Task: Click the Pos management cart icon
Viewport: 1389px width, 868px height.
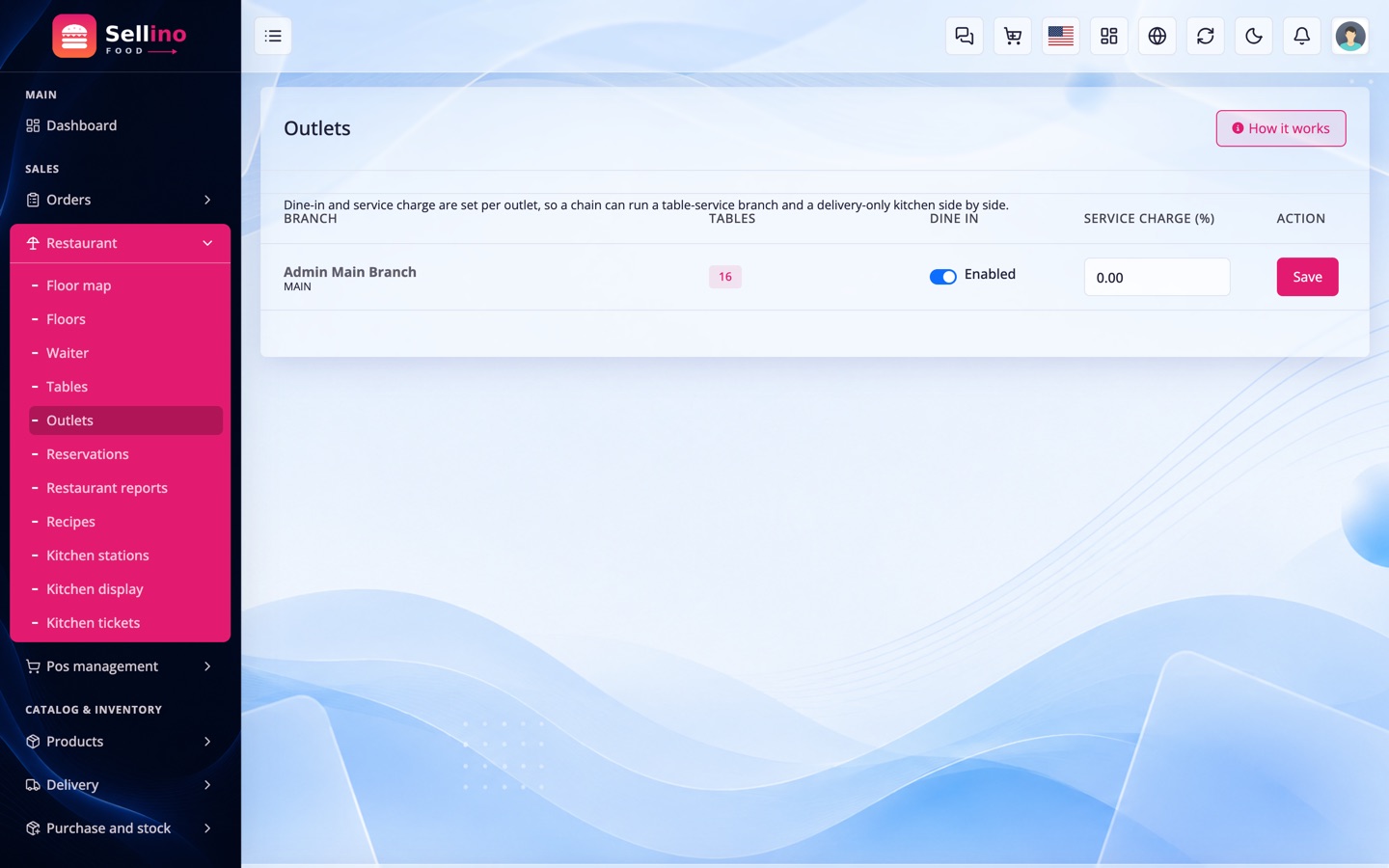Action: click(33, 666)
